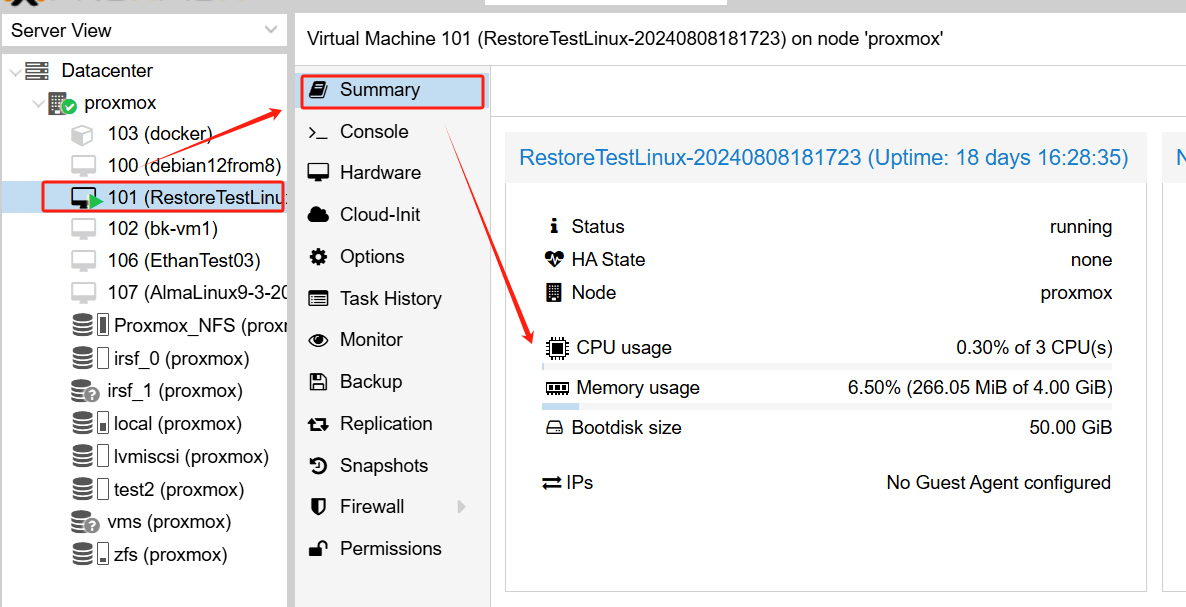Select 106 (EthanTest03) tree entry
The image size is (1186, 607).
tap(184, 261)
